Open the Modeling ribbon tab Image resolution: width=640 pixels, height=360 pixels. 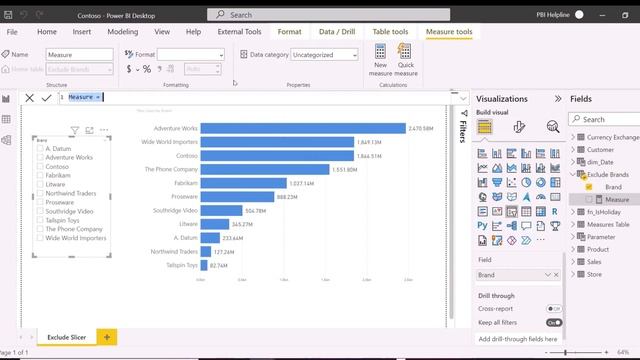tap(122, 32)
